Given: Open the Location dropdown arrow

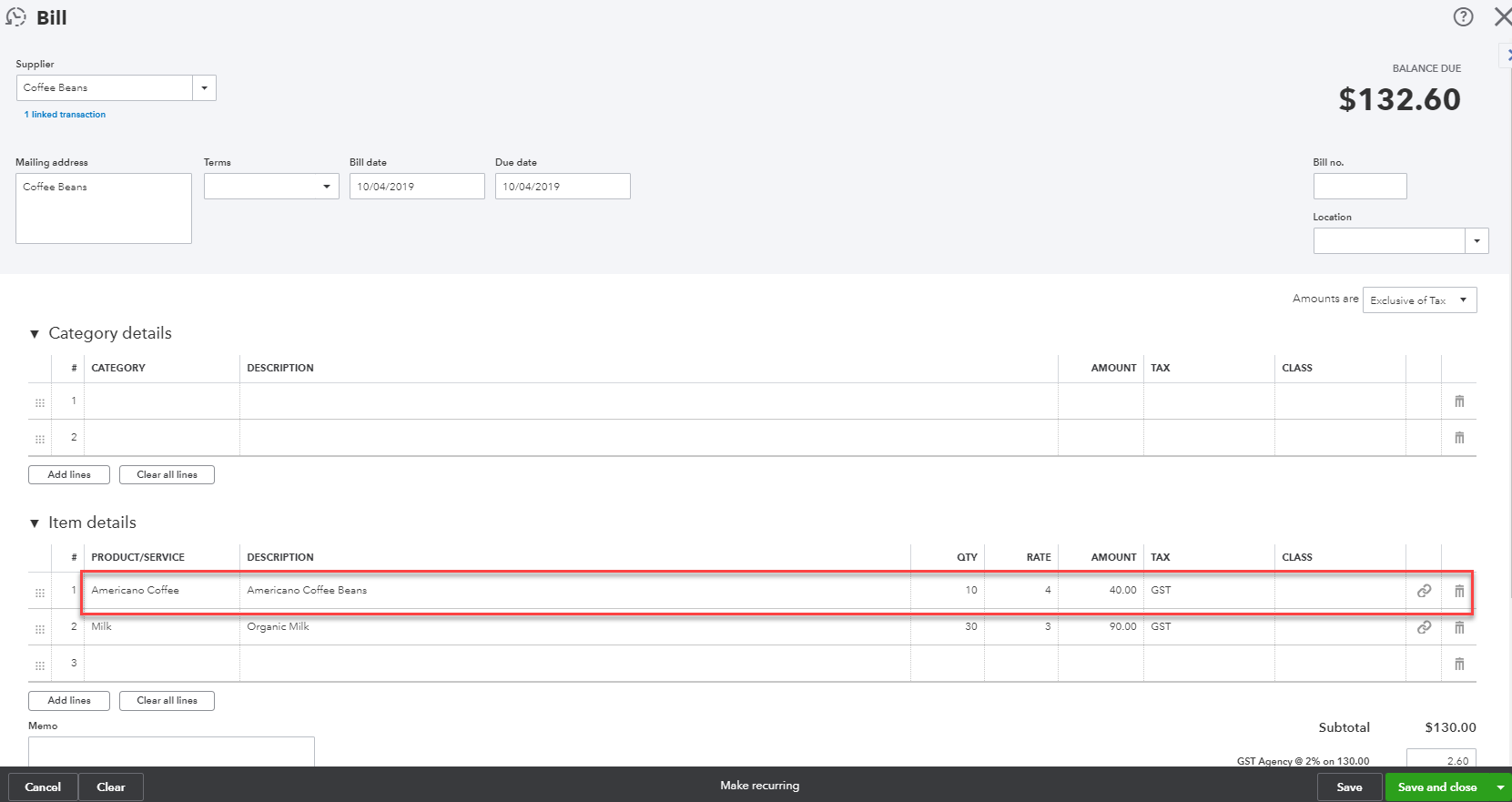Looking at the screenshot, I should pyautogui.click(x=1476, y=241).
